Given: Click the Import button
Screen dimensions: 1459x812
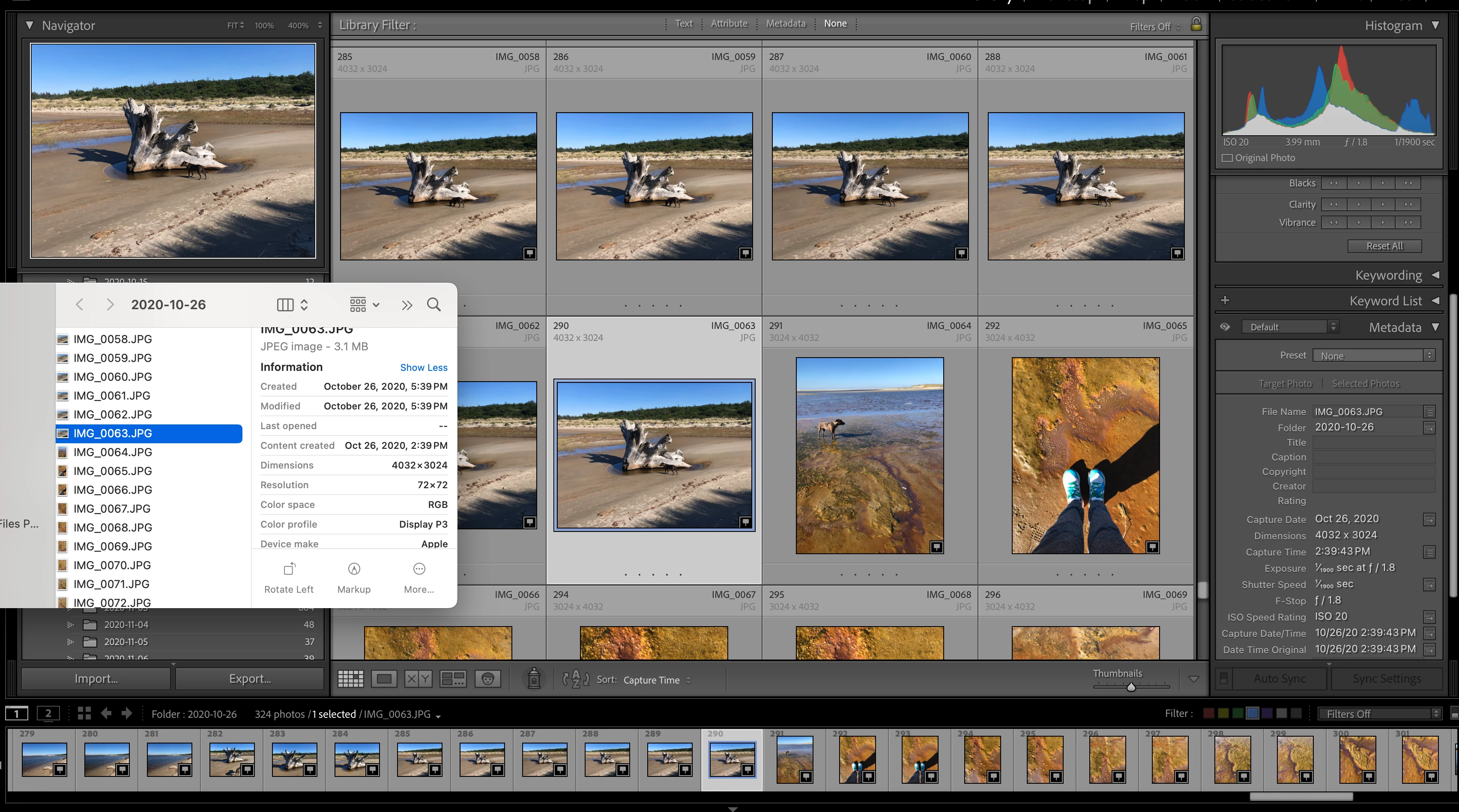Looking at the screenshot, I should [96, 678].
